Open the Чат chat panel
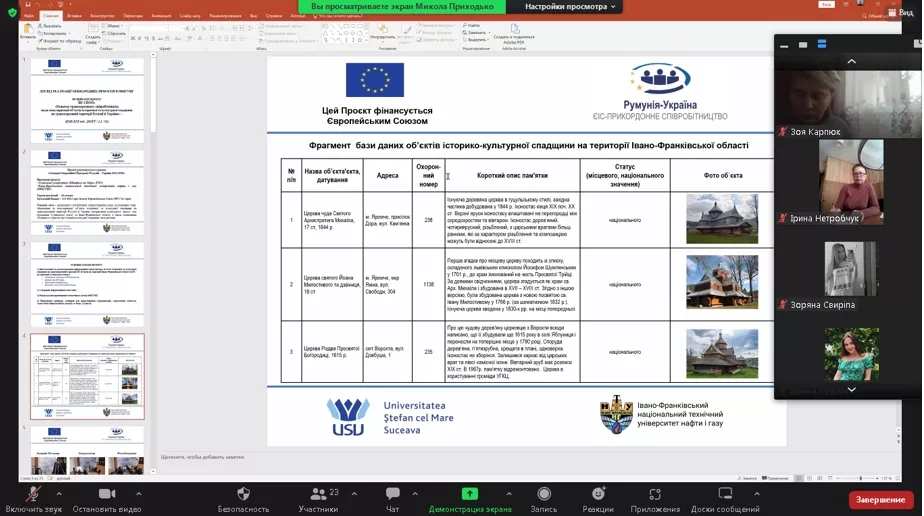Screen dimensions: 924x516 coord(392,494)
